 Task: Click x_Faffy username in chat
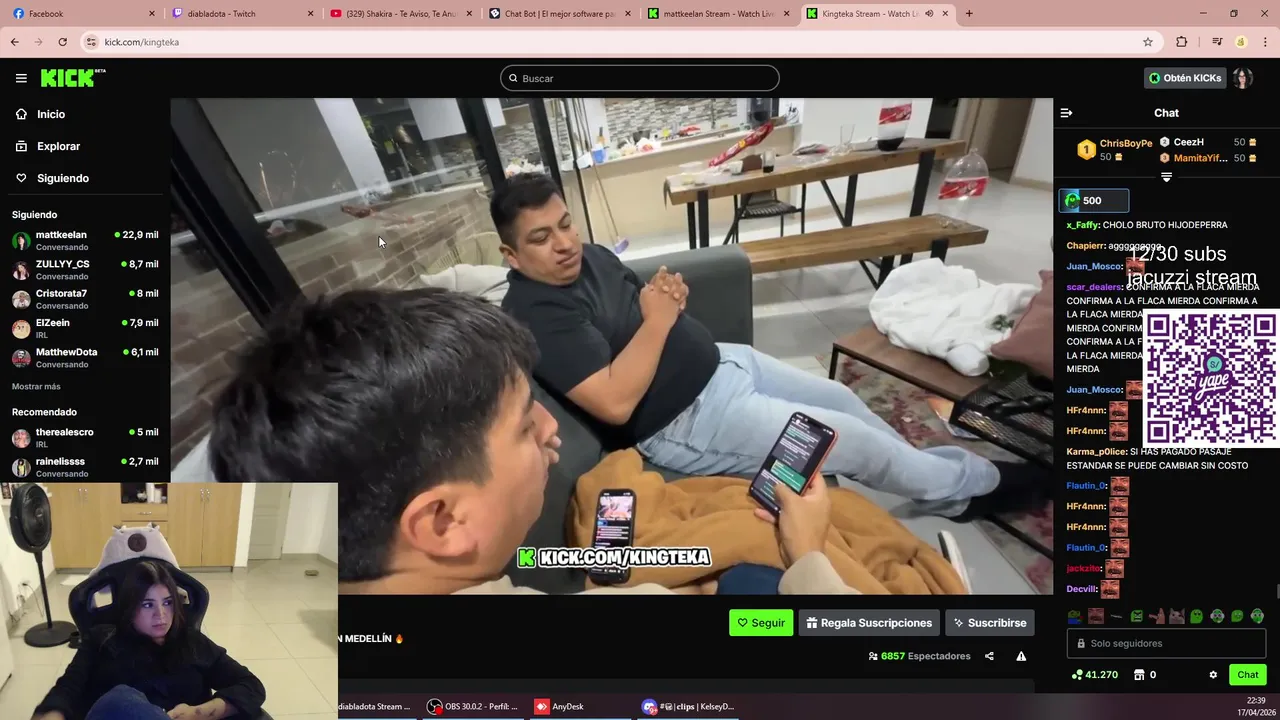[x=1083, y=225]
